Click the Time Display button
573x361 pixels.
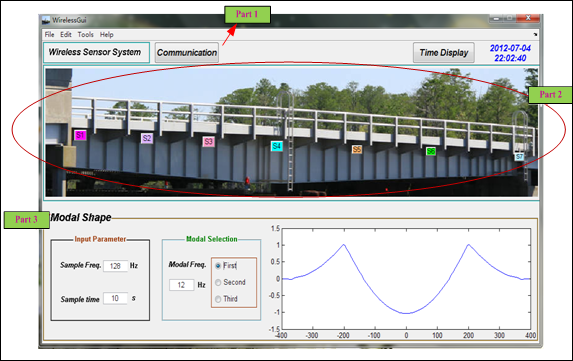point(444,53)
